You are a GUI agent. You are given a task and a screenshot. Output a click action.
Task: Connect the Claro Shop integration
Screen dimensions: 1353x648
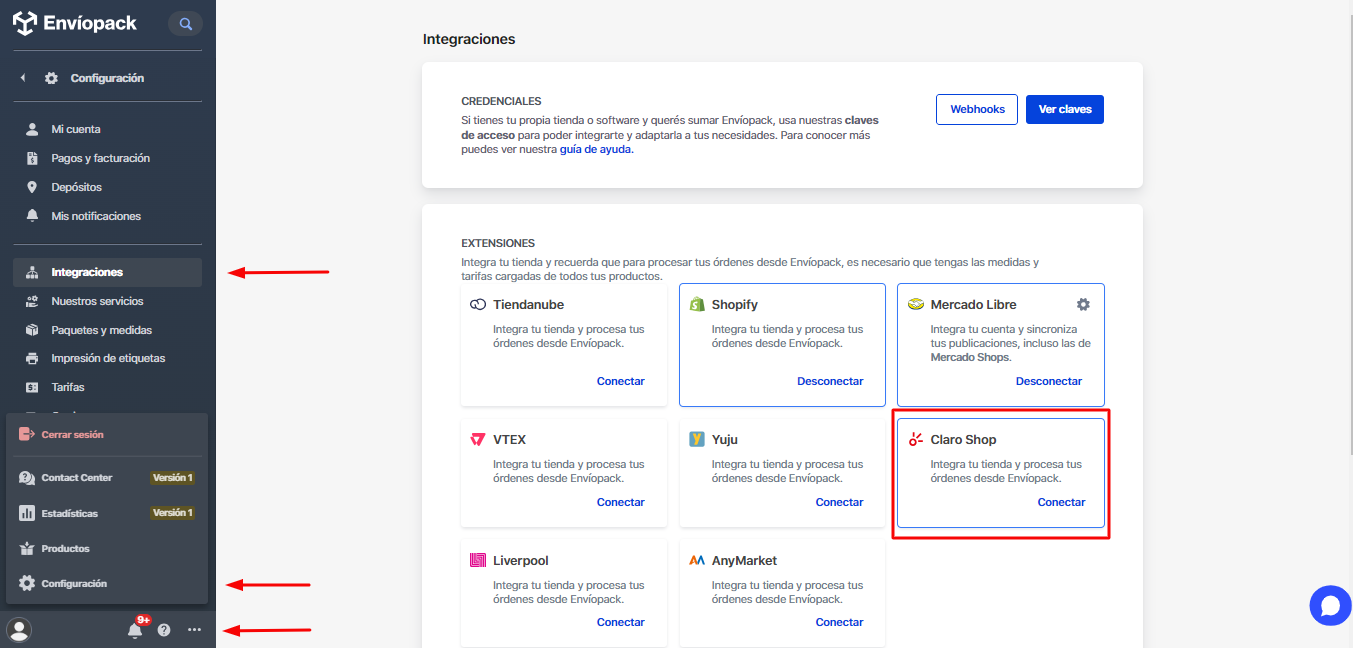1062,502
